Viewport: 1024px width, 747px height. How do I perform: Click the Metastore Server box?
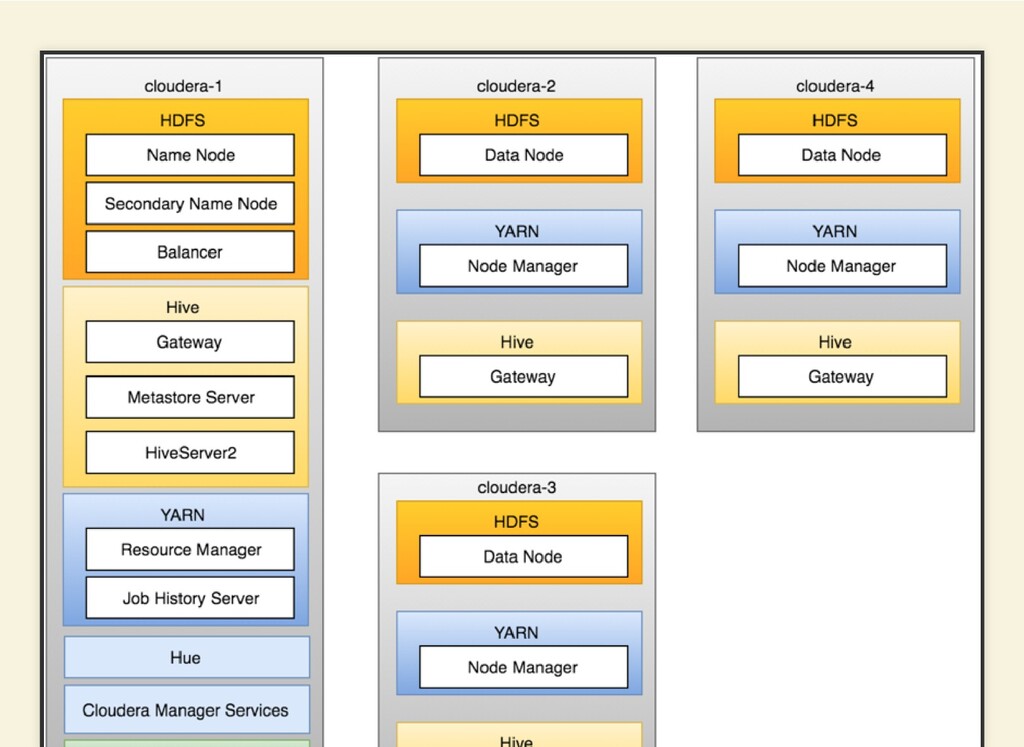click(x=190, y=397)
